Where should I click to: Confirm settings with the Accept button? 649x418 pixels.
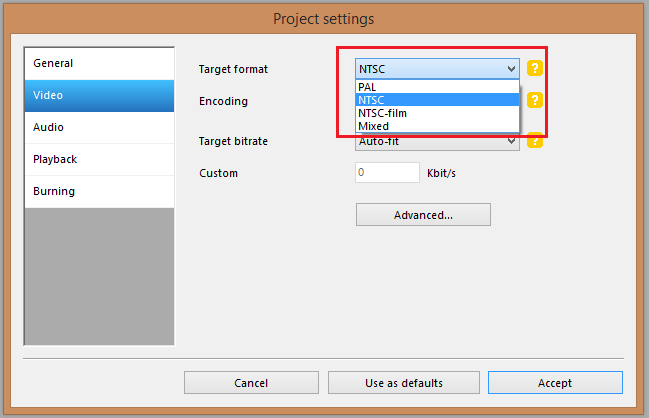(x=555, y=383)
